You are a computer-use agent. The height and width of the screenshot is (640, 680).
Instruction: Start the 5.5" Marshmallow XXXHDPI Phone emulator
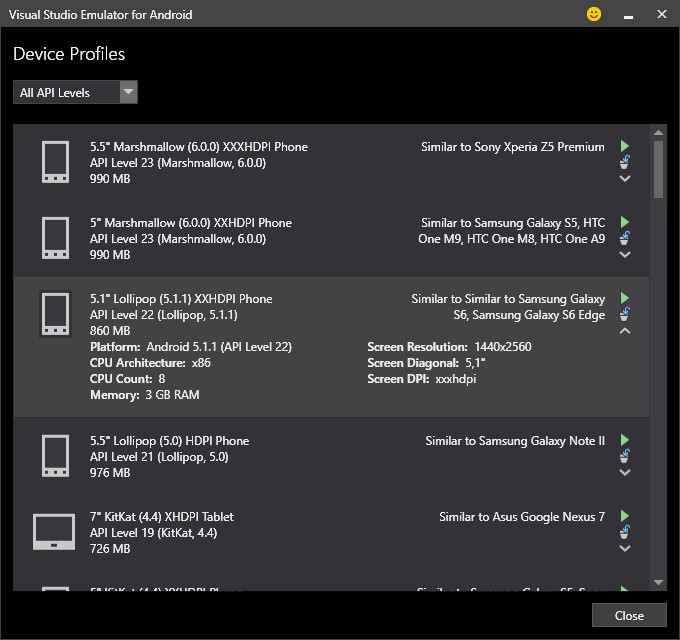pyautogui.click(x=624, y=146)
